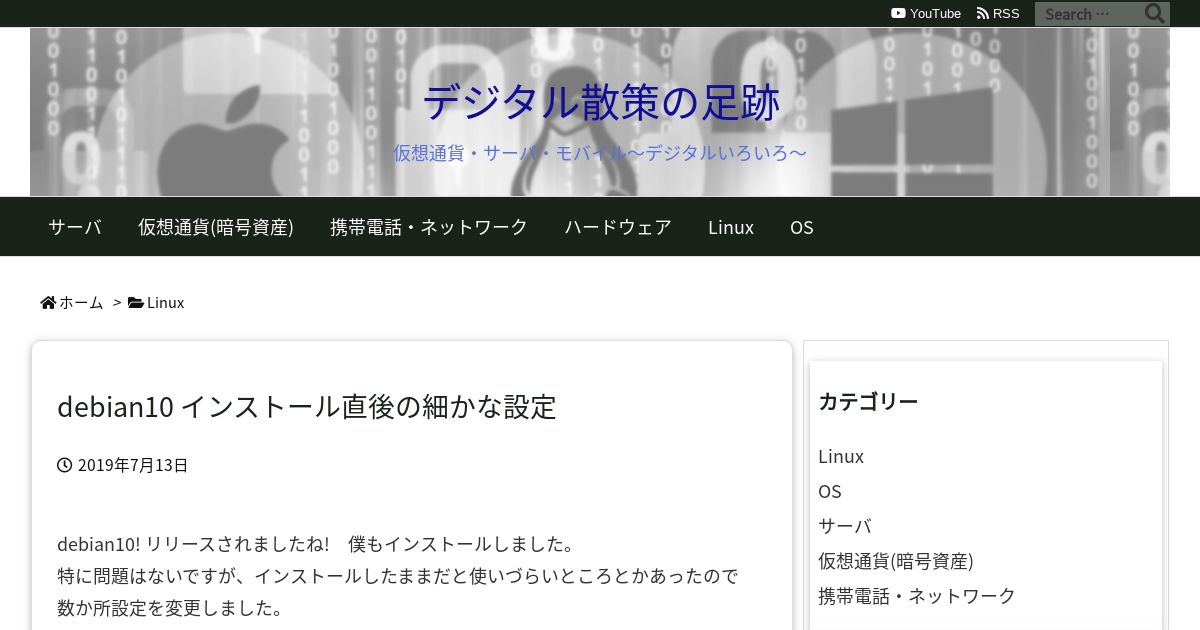Click the ホーム breadcrumb link
This screenshot has height=630, width=1200.
coord(81,302)
